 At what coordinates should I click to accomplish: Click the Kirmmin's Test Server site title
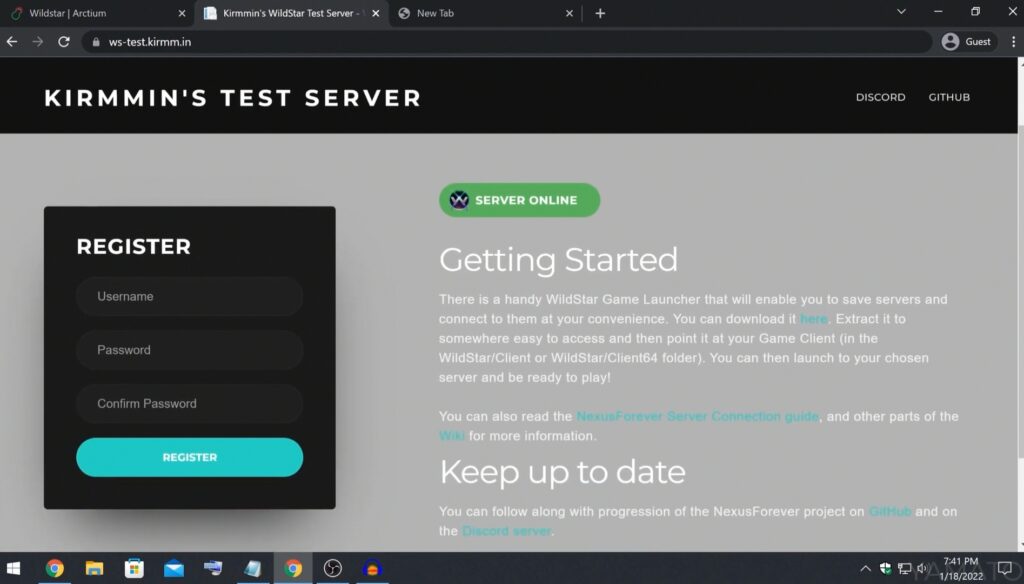click(232, 98)
